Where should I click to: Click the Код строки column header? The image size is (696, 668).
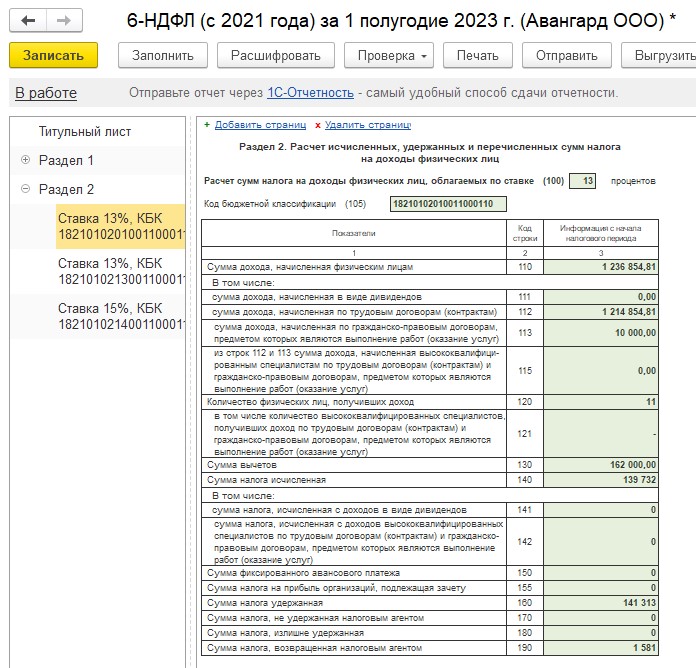(525, 233)
